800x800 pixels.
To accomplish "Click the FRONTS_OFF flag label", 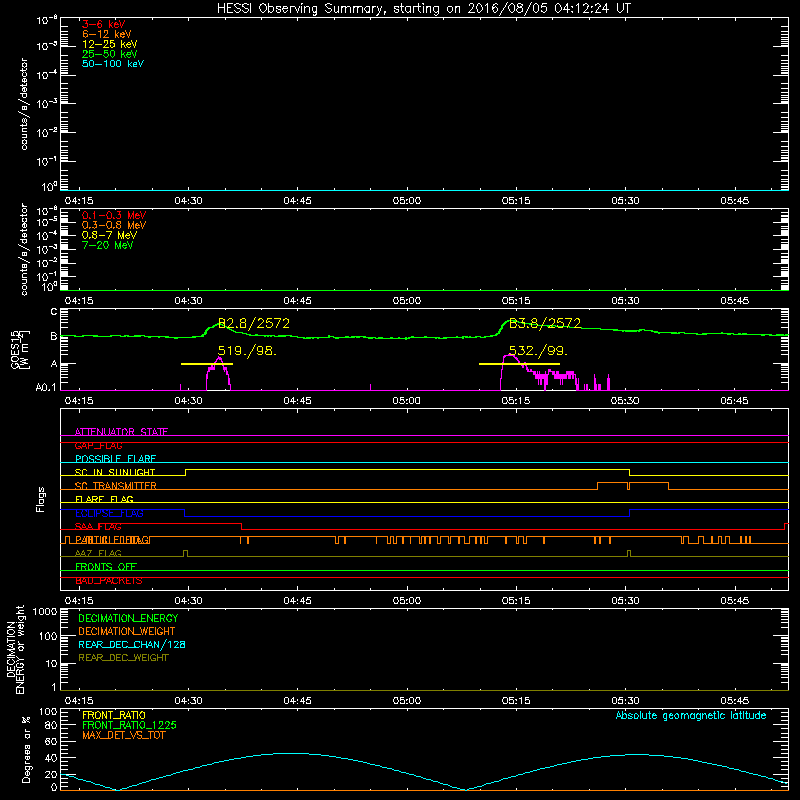I will [106, 566].
